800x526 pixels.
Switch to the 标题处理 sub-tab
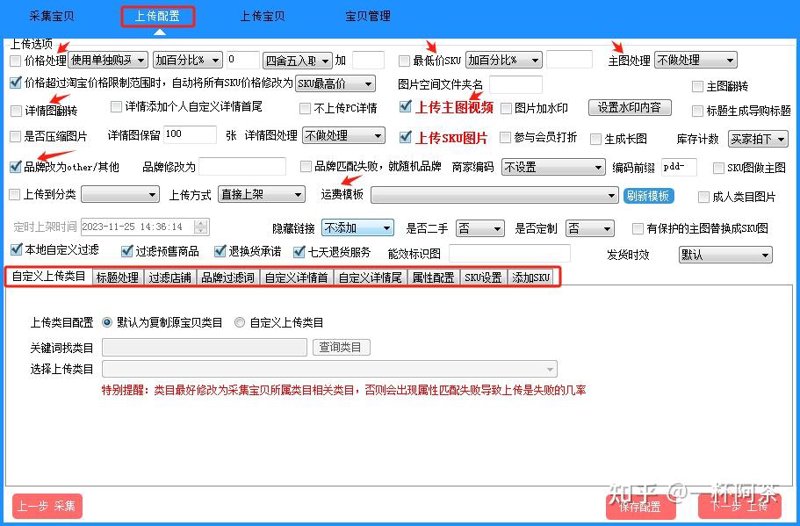click(117, 278)
